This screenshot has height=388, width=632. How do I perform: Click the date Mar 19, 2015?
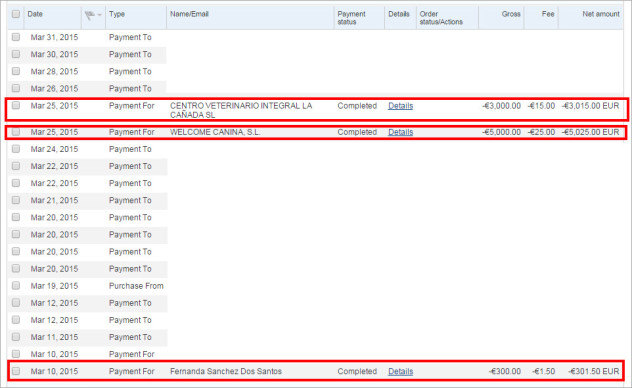click(x=54, y=286)
